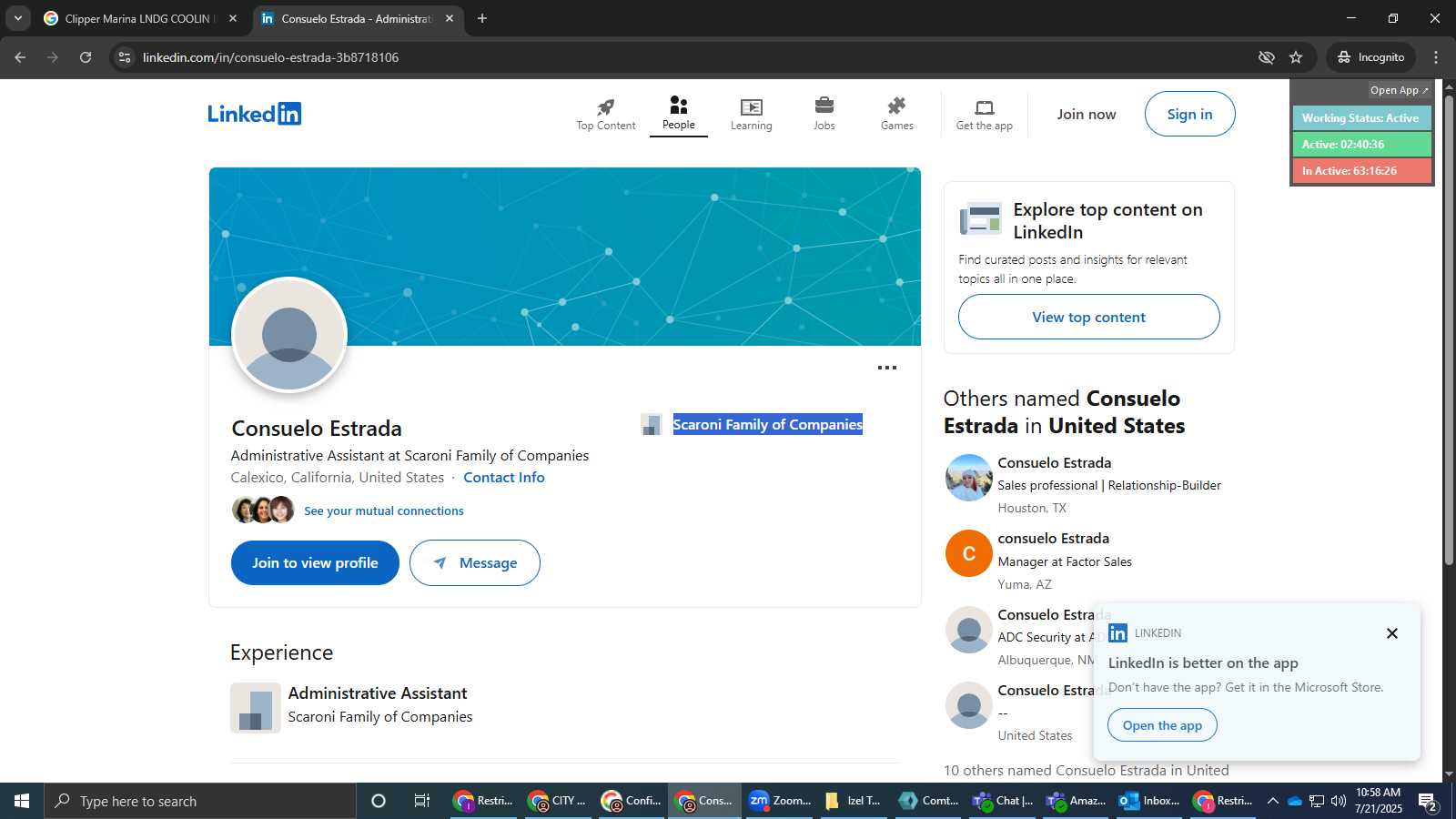The image size is (1456, 819).
Task: Bookmark this page with star icon
Action: pyautogui.click(x=1296, y=57)
